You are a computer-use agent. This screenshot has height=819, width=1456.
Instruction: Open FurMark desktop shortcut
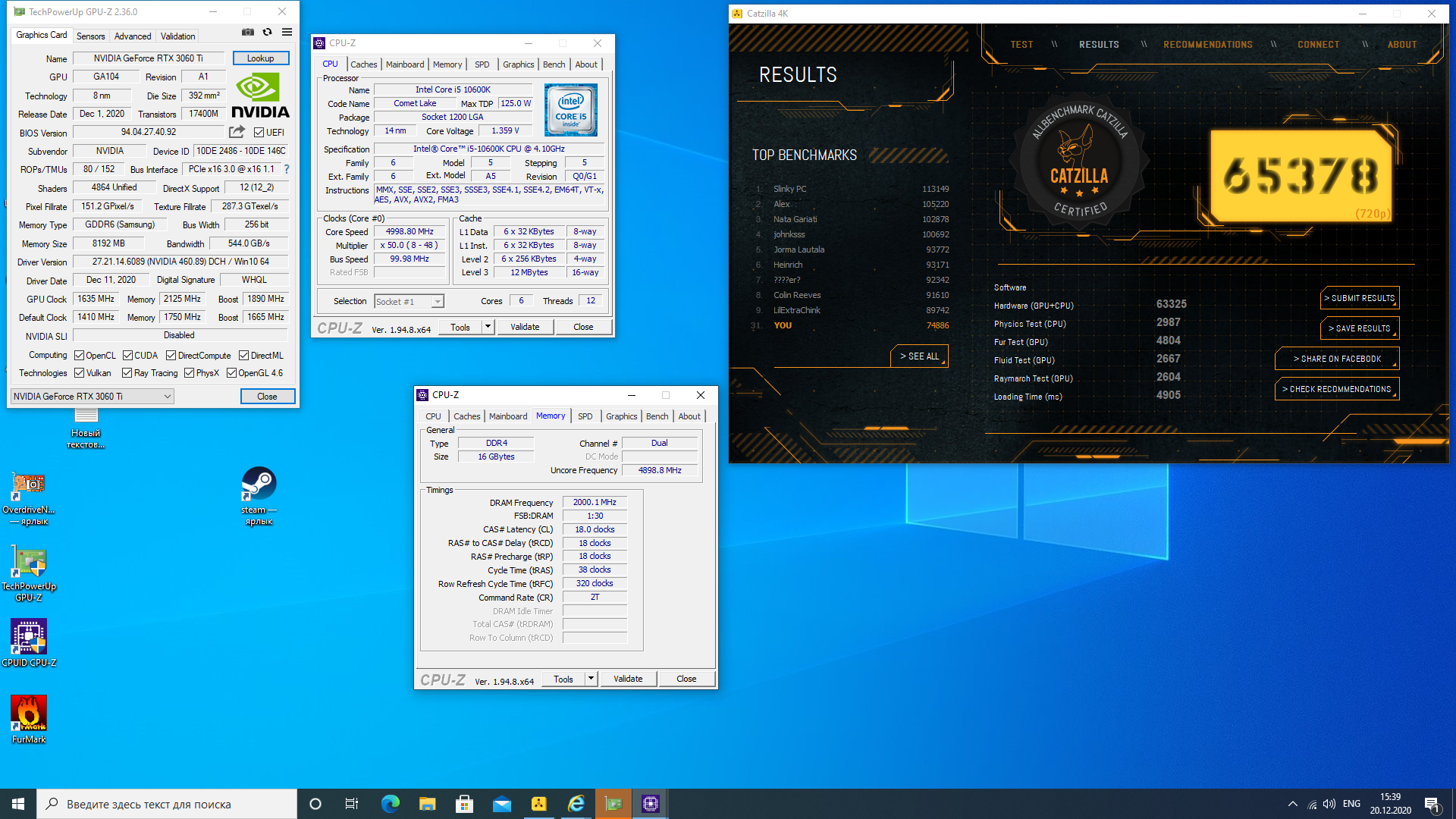29,720
